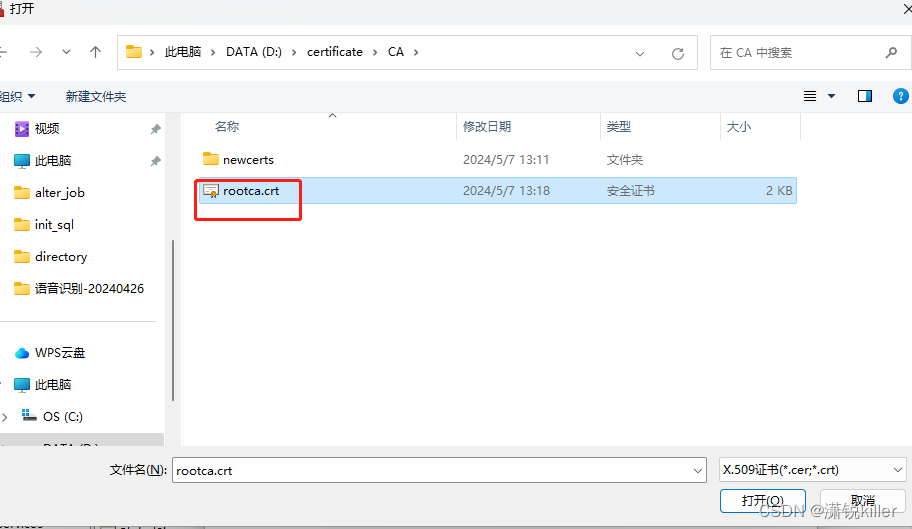The image size is (912, 529).
Task: Select the newcerts folder
Action: coord(248,159)
